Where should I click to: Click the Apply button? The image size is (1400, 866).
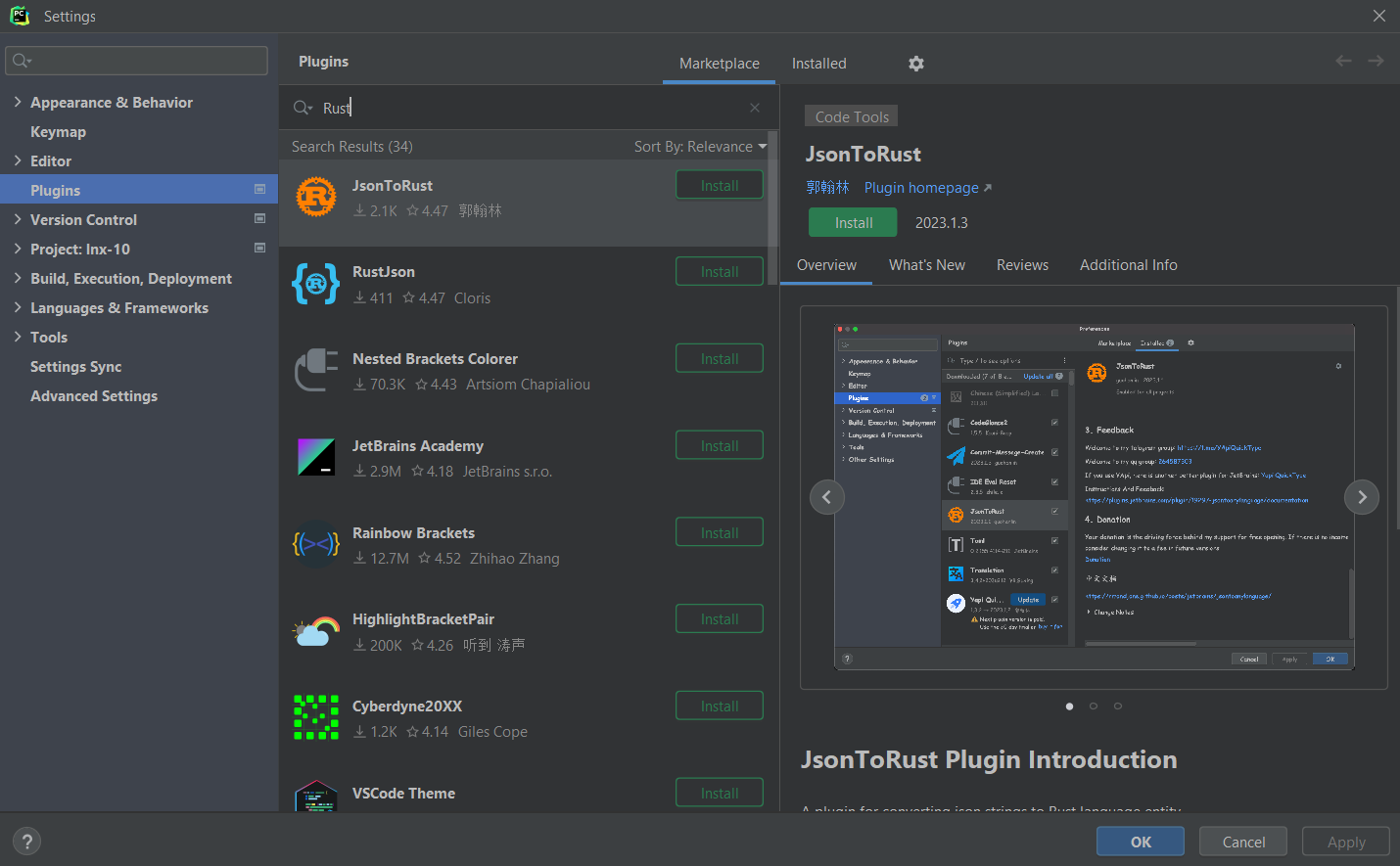[1346, 842]
